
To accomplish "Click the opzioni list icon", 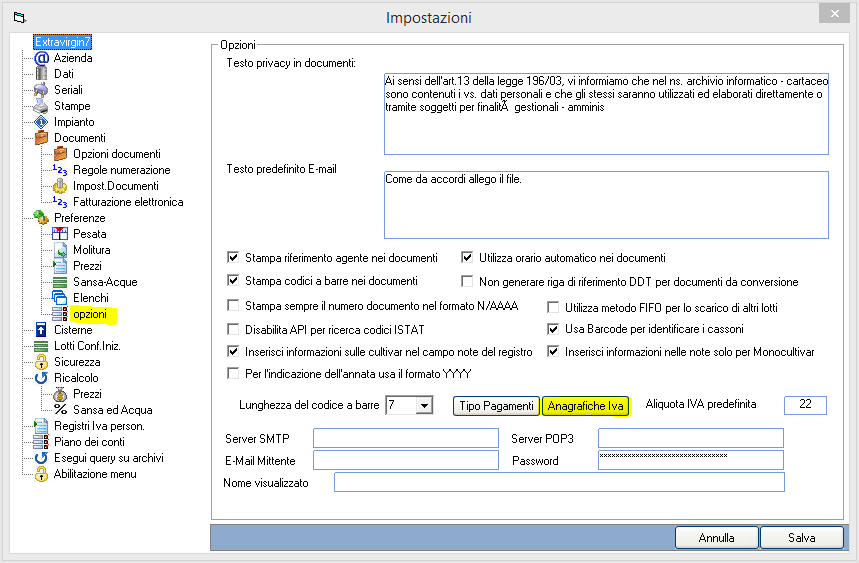I will (x=60, y=314).
